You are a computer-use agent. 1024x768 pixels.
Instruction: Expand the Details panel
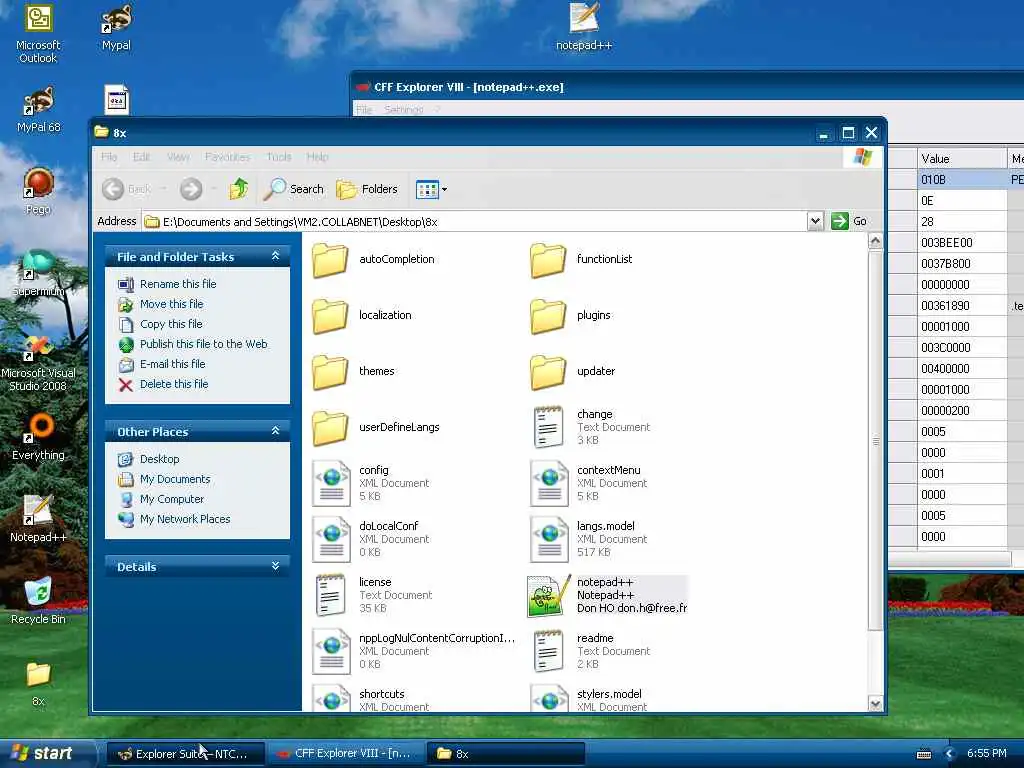click(x=276, y=566)
